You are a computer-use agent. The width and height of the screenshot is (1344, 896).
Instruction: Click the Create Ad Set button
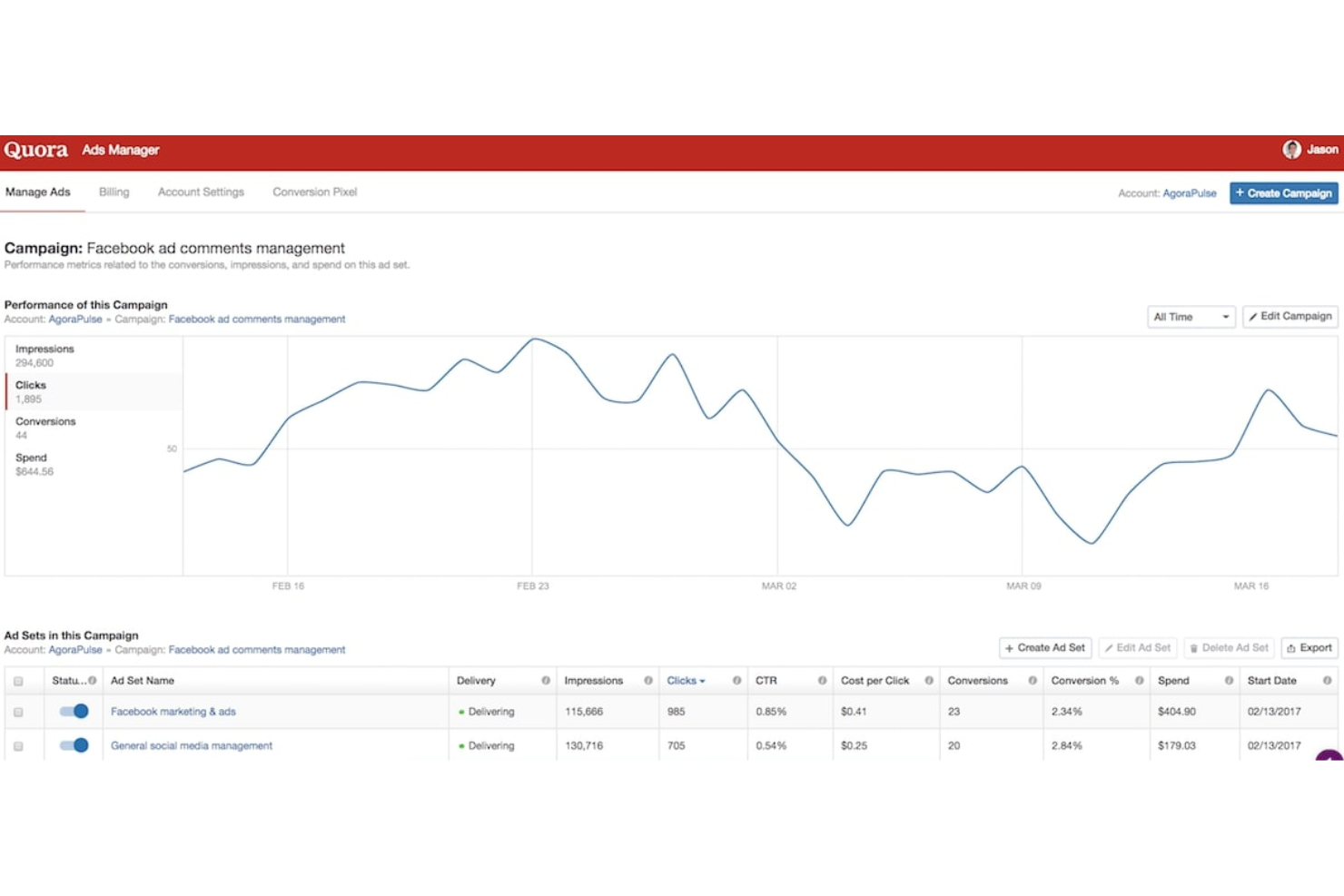coord(1045,647)
